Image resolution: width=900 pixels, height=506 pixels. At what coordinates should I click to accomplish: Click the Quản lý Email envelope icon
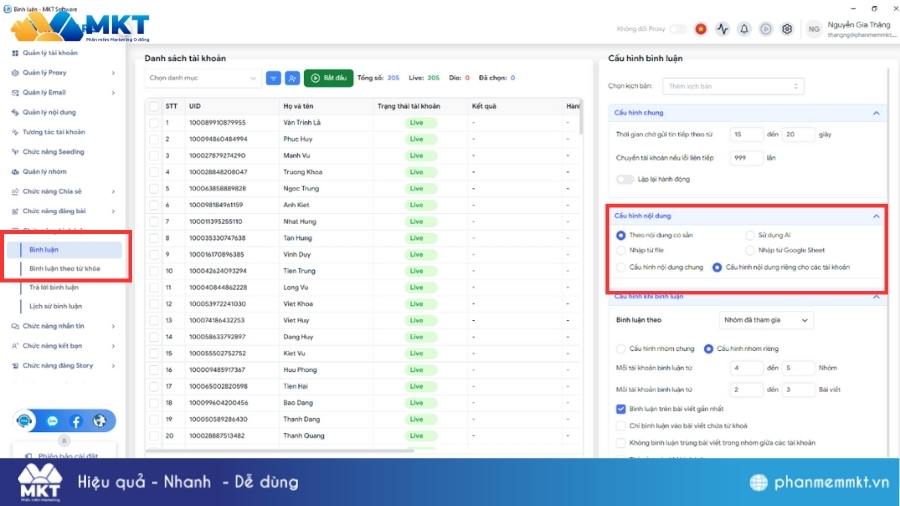click(x=15, y=92)
